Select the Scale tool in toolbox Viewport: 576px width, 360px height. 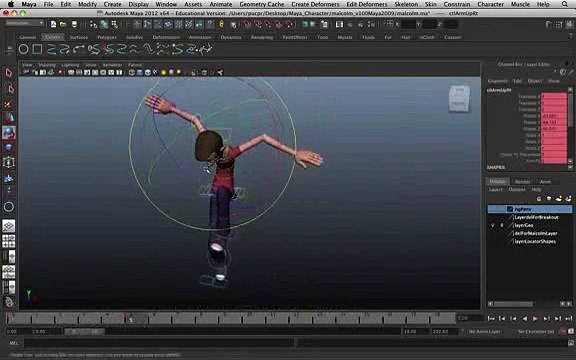(x=9, y=148)
